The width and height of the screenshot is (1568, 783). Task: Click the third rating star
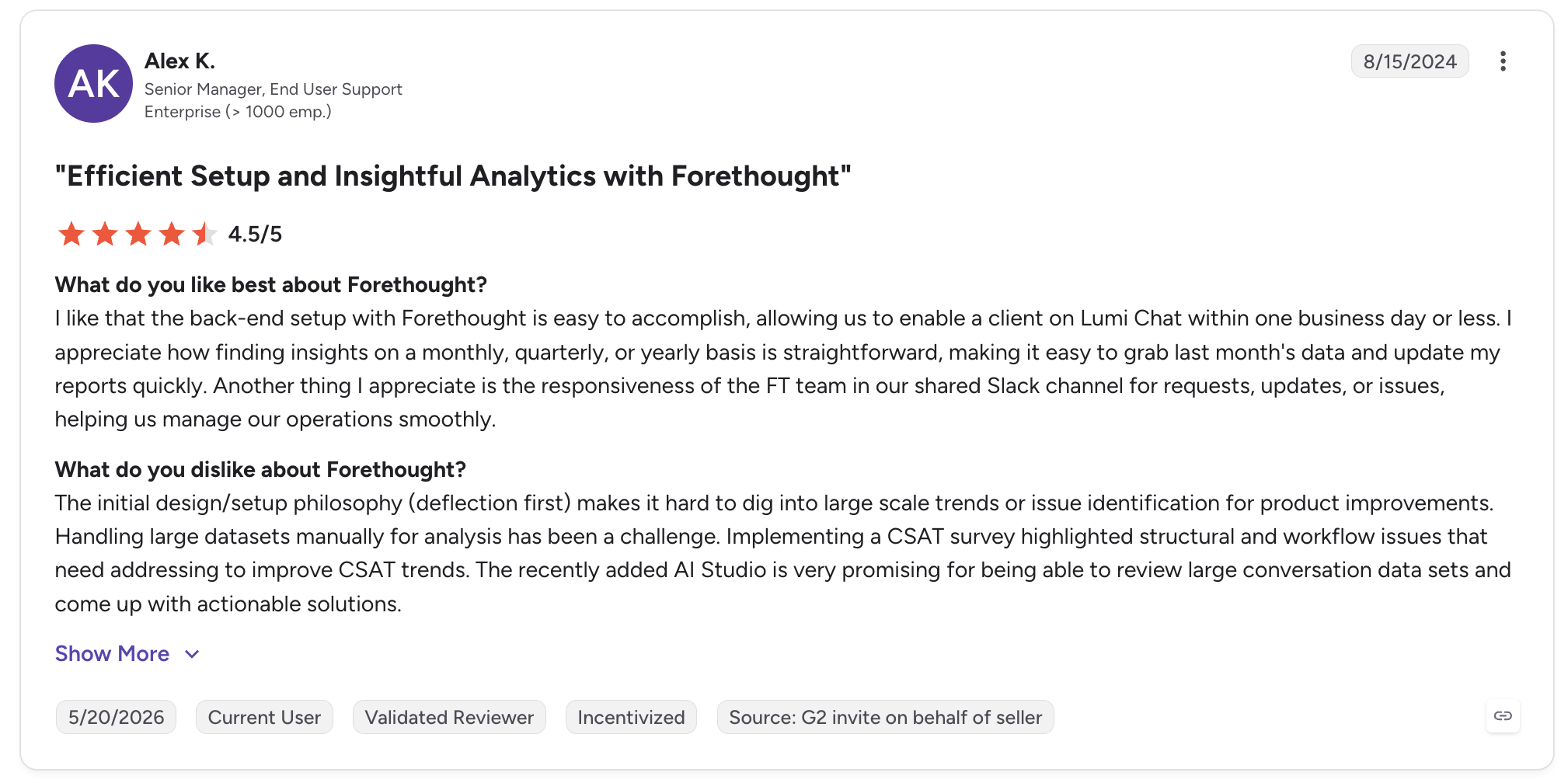tap(138, 234)
